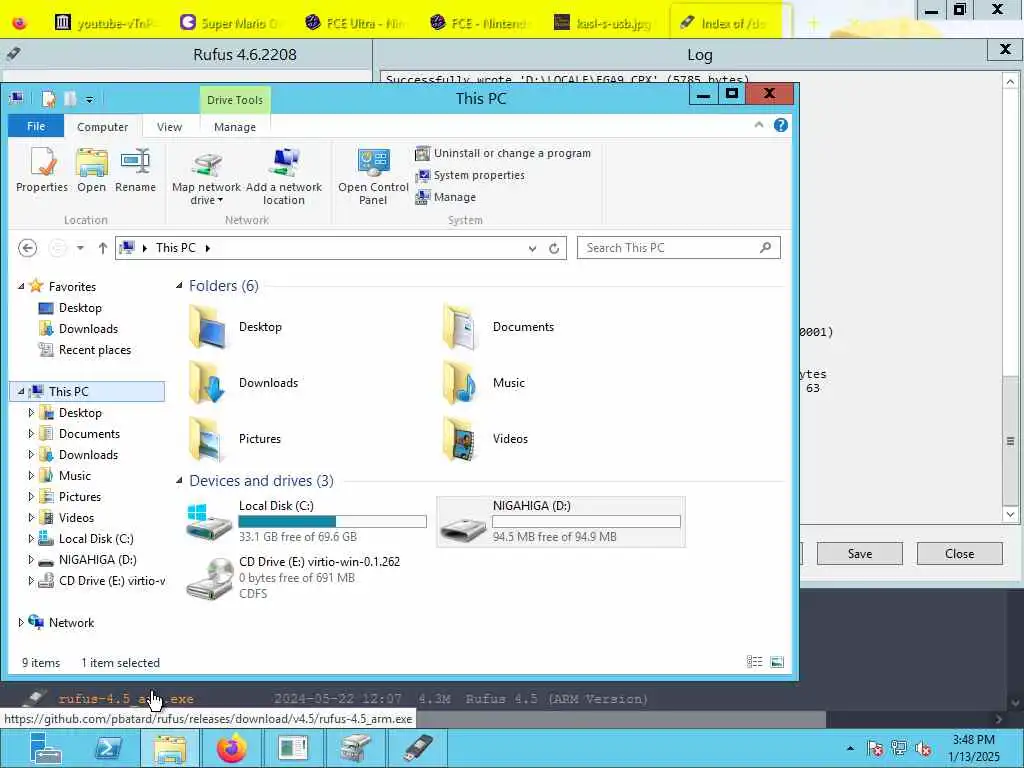The width and height of the screenshot is (1024, 768).
Task: Click Close in Rufus Log window
Action: 959,553
